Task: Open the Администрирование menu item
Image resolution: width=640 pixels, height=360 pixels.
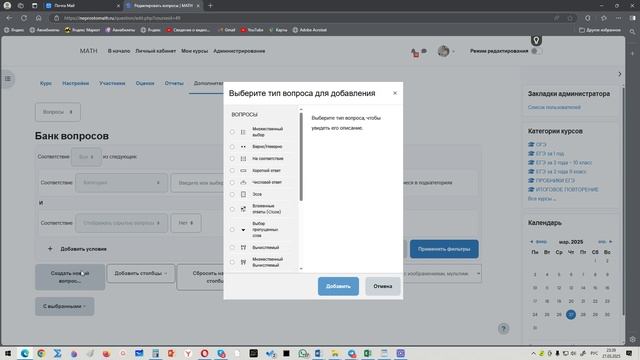Action: (239, 51)
